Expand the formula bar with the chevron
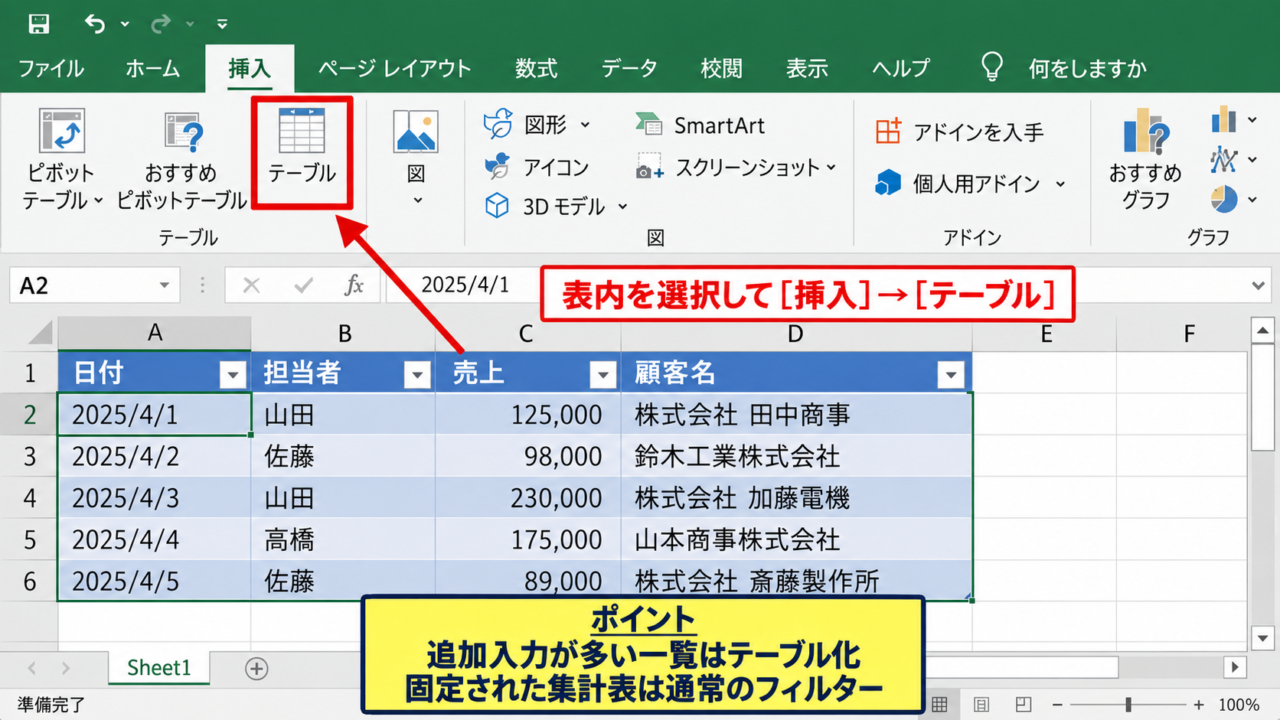This screenshot has height=720, width=1280. (x=1259, y=286)
